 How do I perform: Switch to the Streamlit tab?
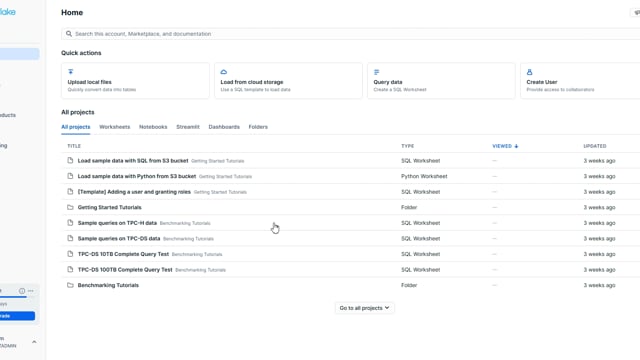[188, 127]
